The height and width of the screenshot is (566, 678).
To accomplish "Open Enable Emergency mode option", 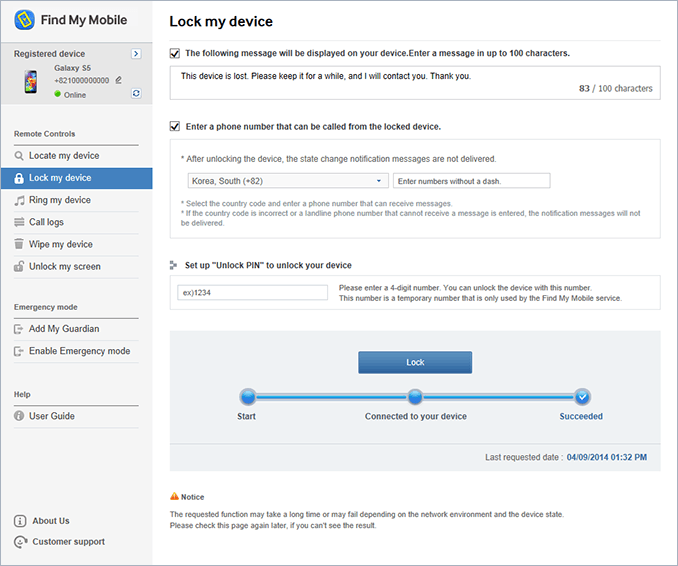I will (x=79, y=351).
